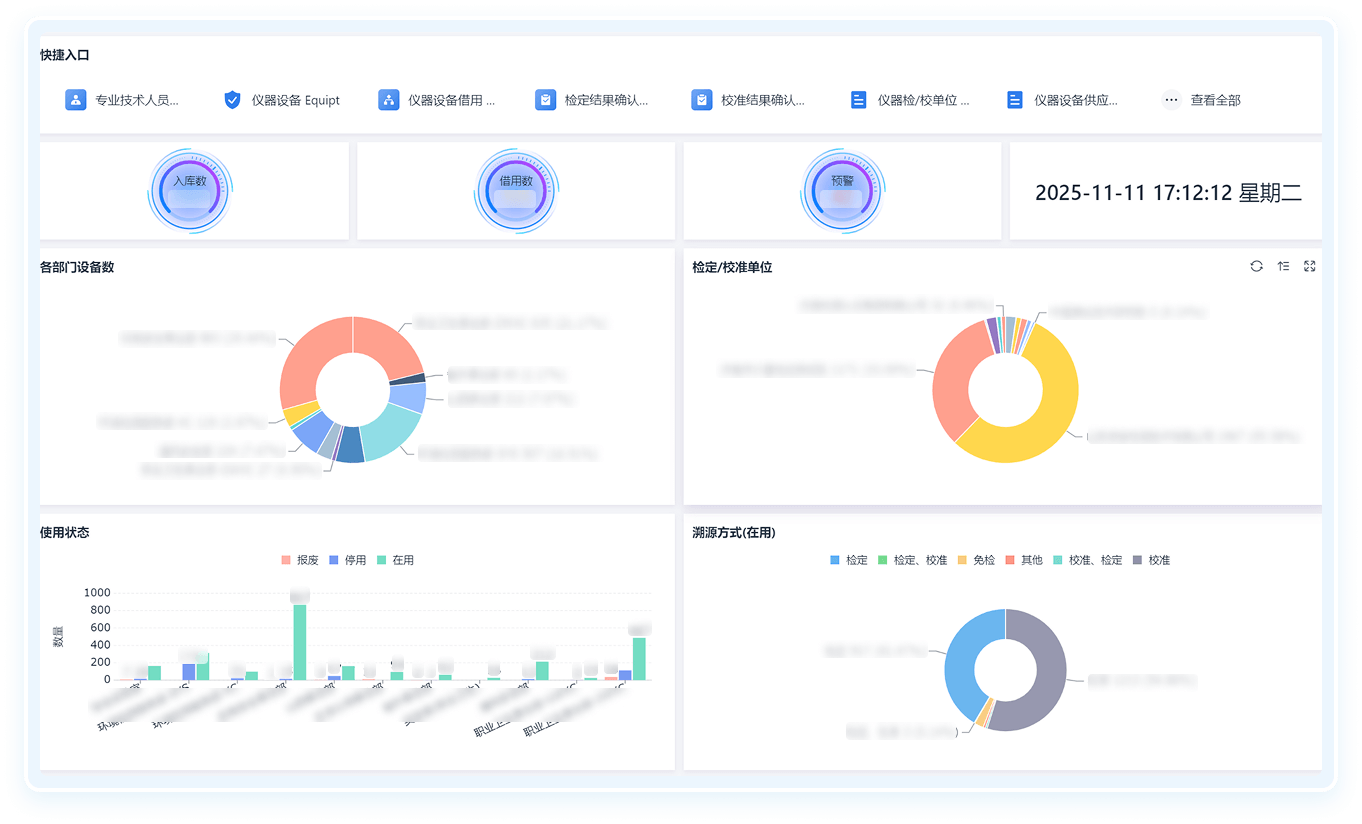The image size is (1362, 824).
Task: Hide the 检定 series in 溯源方式 legend
Action: pos(848,560)
